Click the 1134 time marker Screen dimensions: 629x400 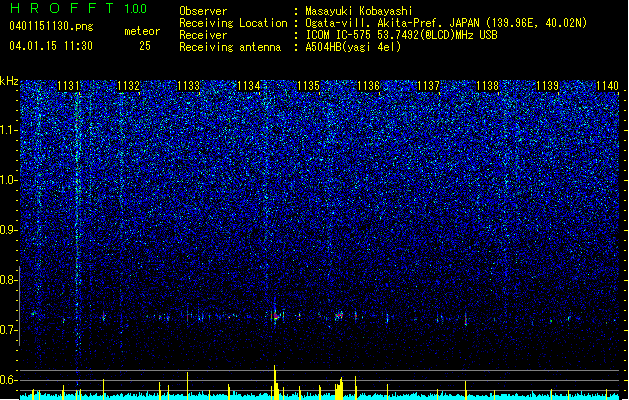click(248, 85)
